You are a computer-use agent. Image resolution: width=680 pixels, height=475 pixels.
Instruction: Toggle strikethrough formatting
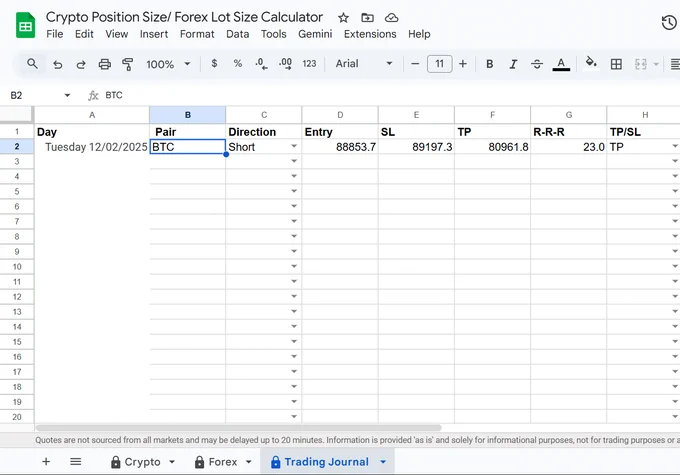(x=537, y=64)
